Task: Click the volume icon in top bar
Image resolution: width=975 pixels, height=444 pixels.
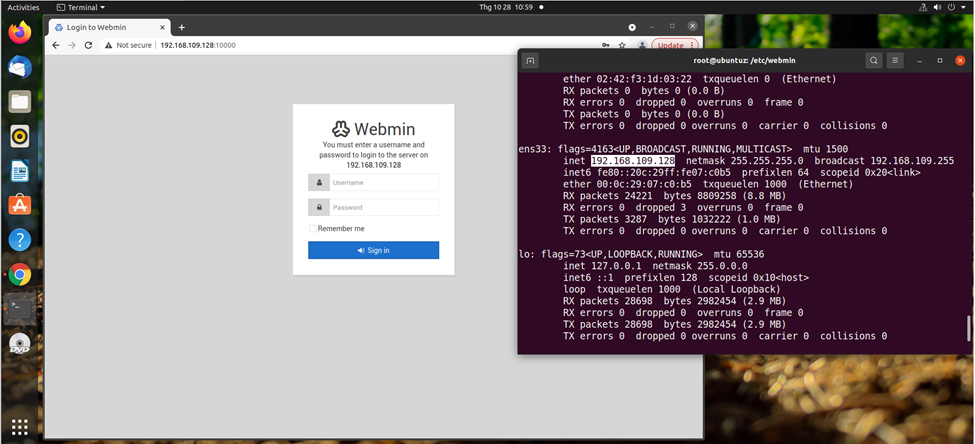Action: point(936,7)
